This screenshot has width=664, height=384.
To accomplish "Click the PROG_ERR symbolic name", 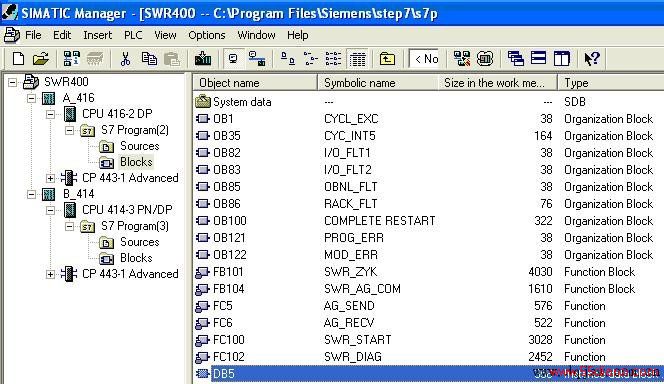I will 354,238.
